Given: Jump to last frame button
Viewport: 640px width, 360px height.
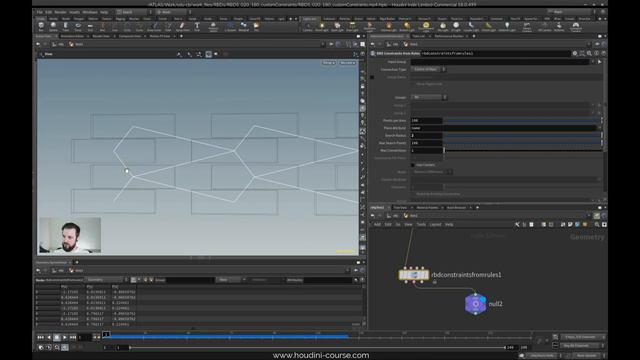Looking at the screenshot, I should click(73, 337).
